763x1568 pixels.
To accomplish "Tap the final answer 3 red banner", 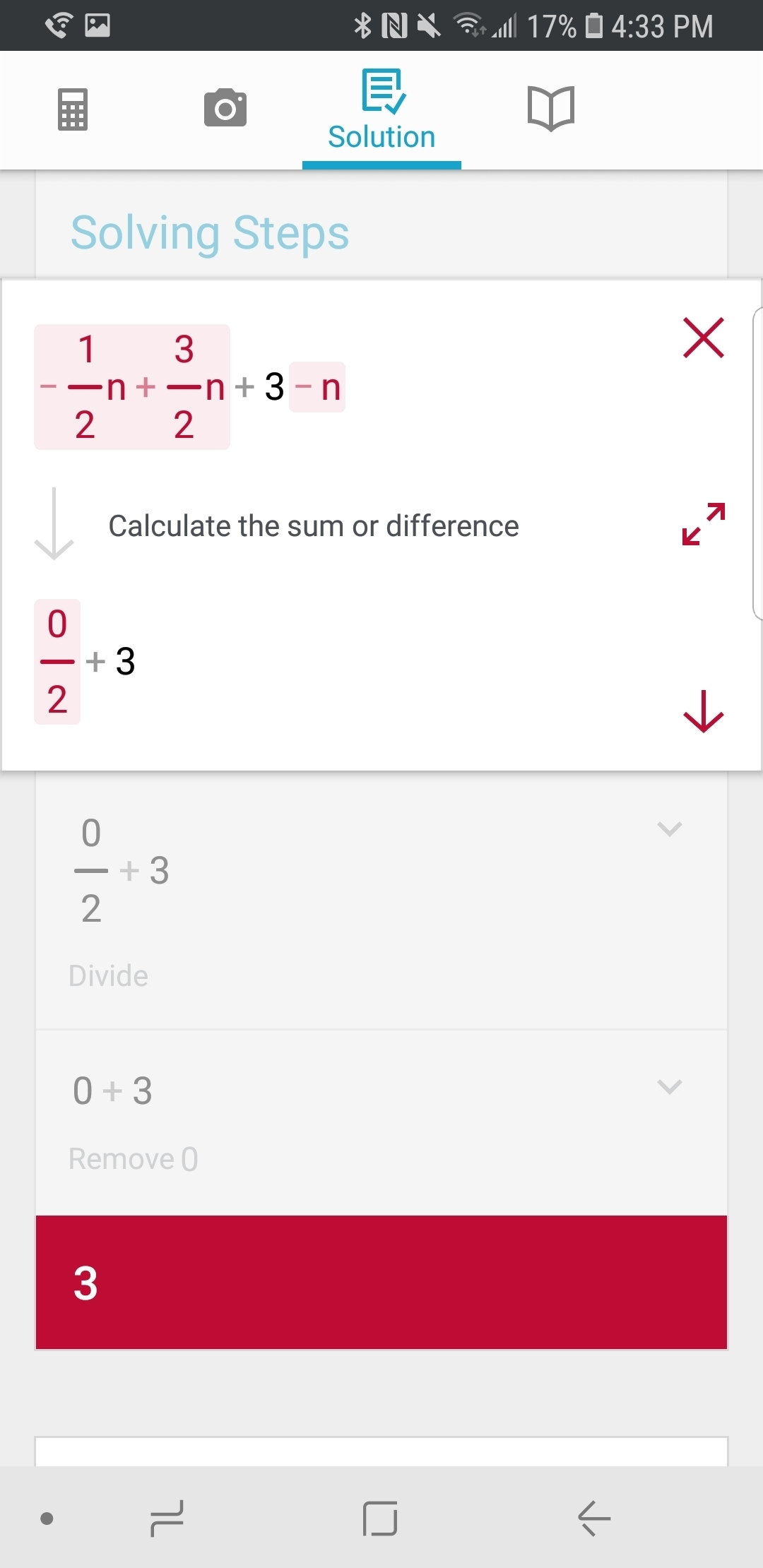I will click(x=381, y=1282).
